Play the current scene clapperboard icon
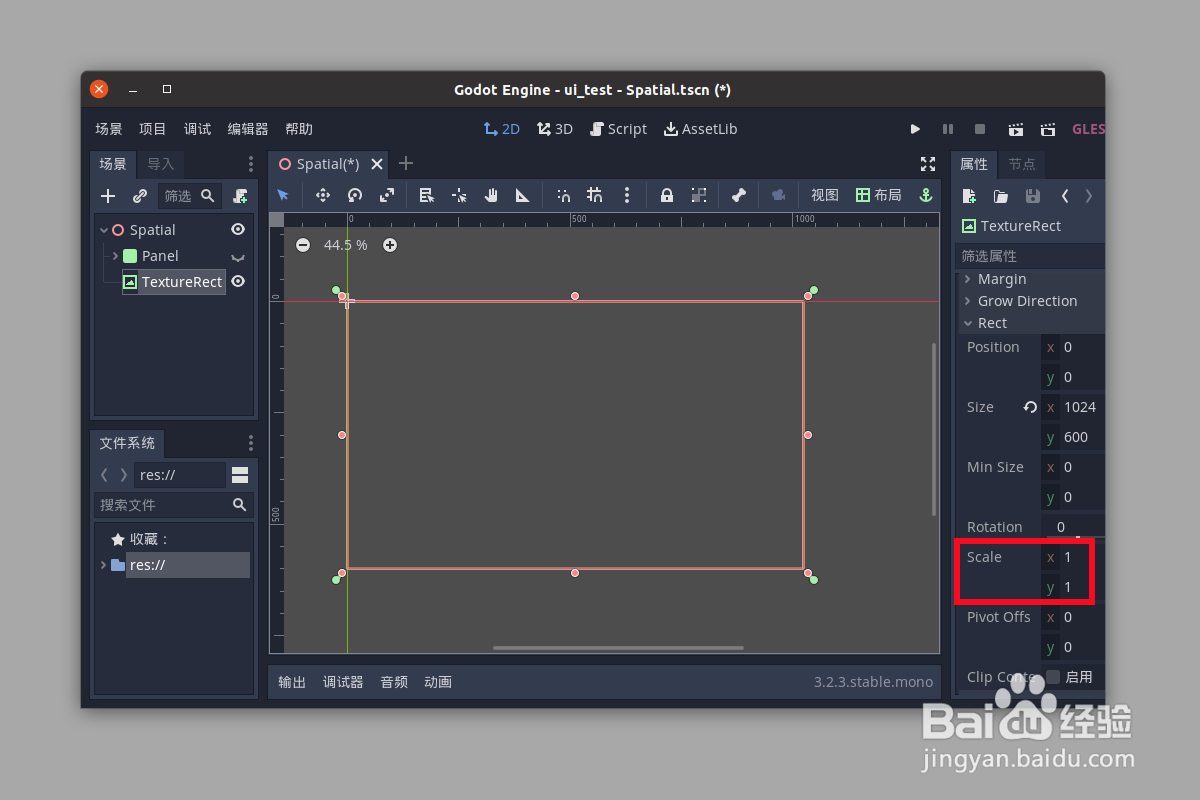This screenshot has width=1200, height=800. pos(1016,129)
